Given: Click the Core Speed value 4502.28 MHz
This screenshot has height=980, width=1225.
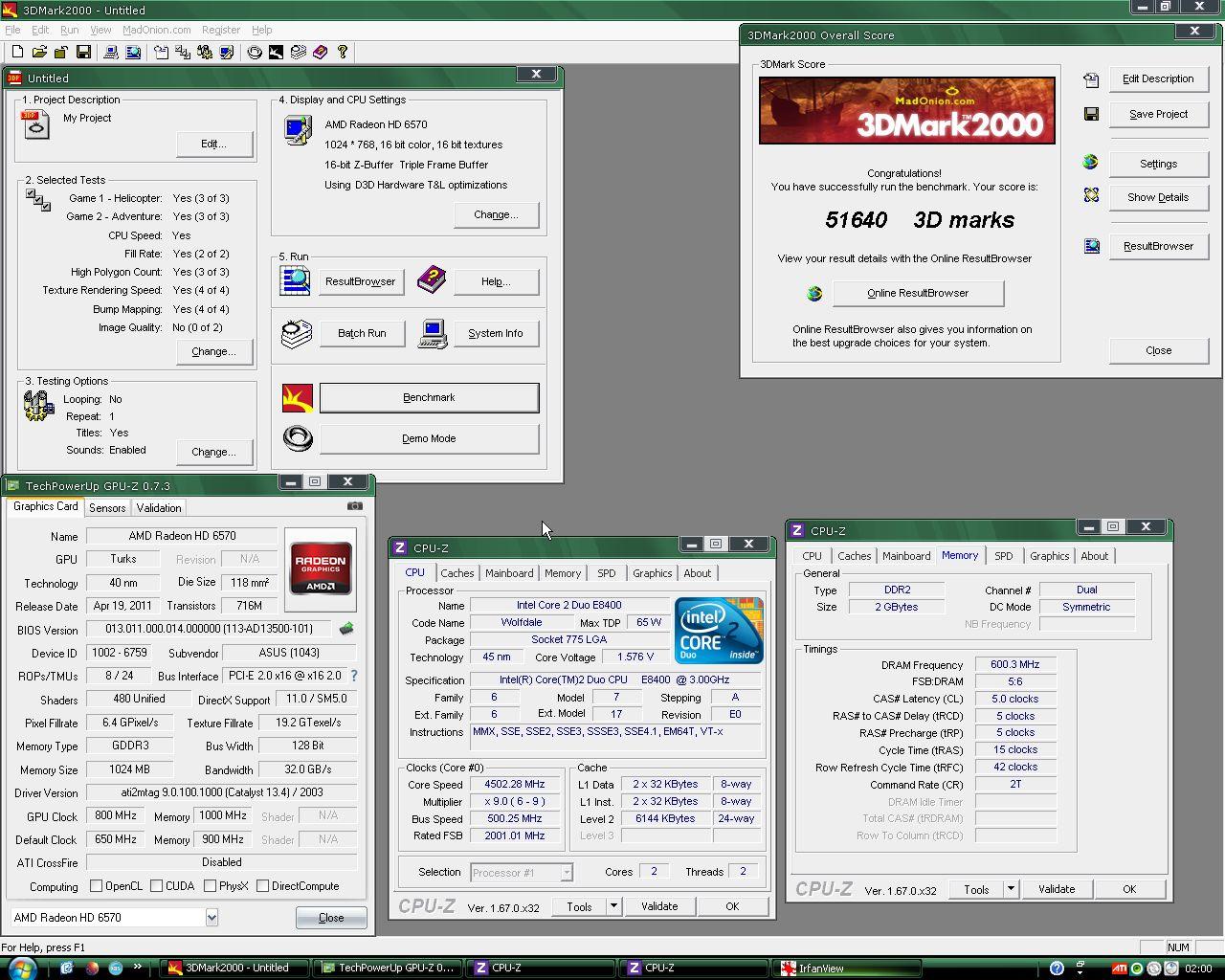Looking at the screenshot, I should [515, 784].
